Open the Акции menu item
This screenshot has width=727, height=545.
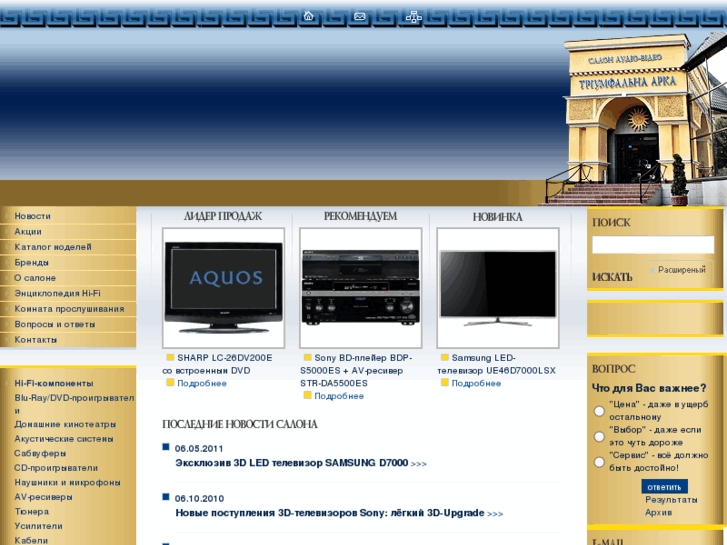click(28, 231)
